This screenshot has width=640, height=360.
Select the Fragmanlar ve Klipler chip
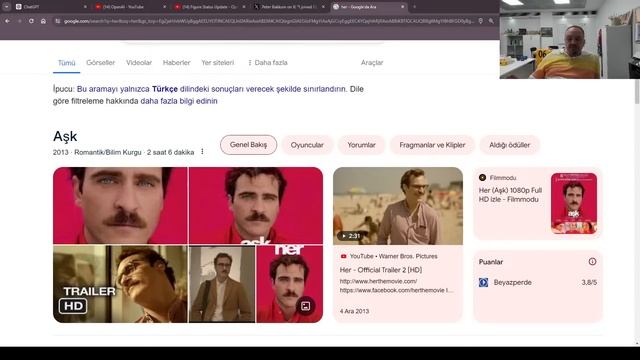click(x=432, y=145)
